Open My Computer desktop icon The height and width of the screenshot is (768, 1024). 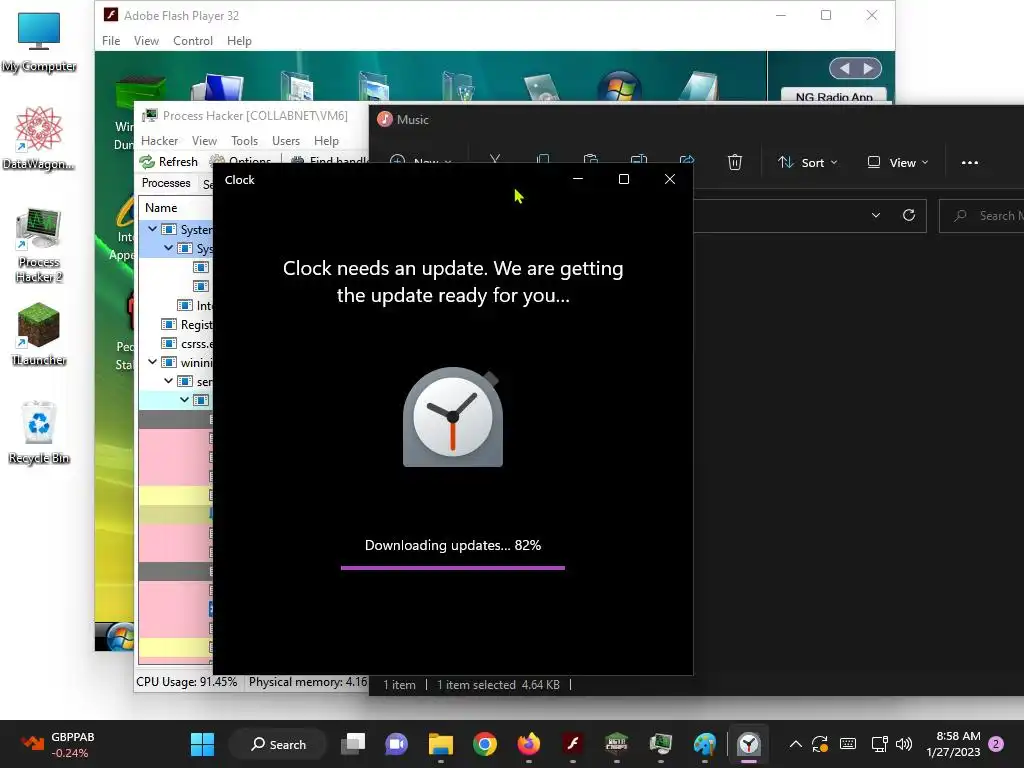(x=39, y=40)
